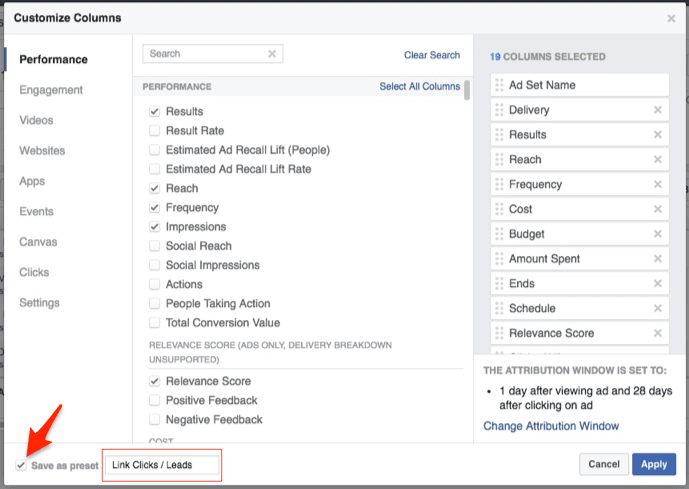Click the drag handle for Delivery
Screen dimensions: 689x489
[x=499, y=110]
